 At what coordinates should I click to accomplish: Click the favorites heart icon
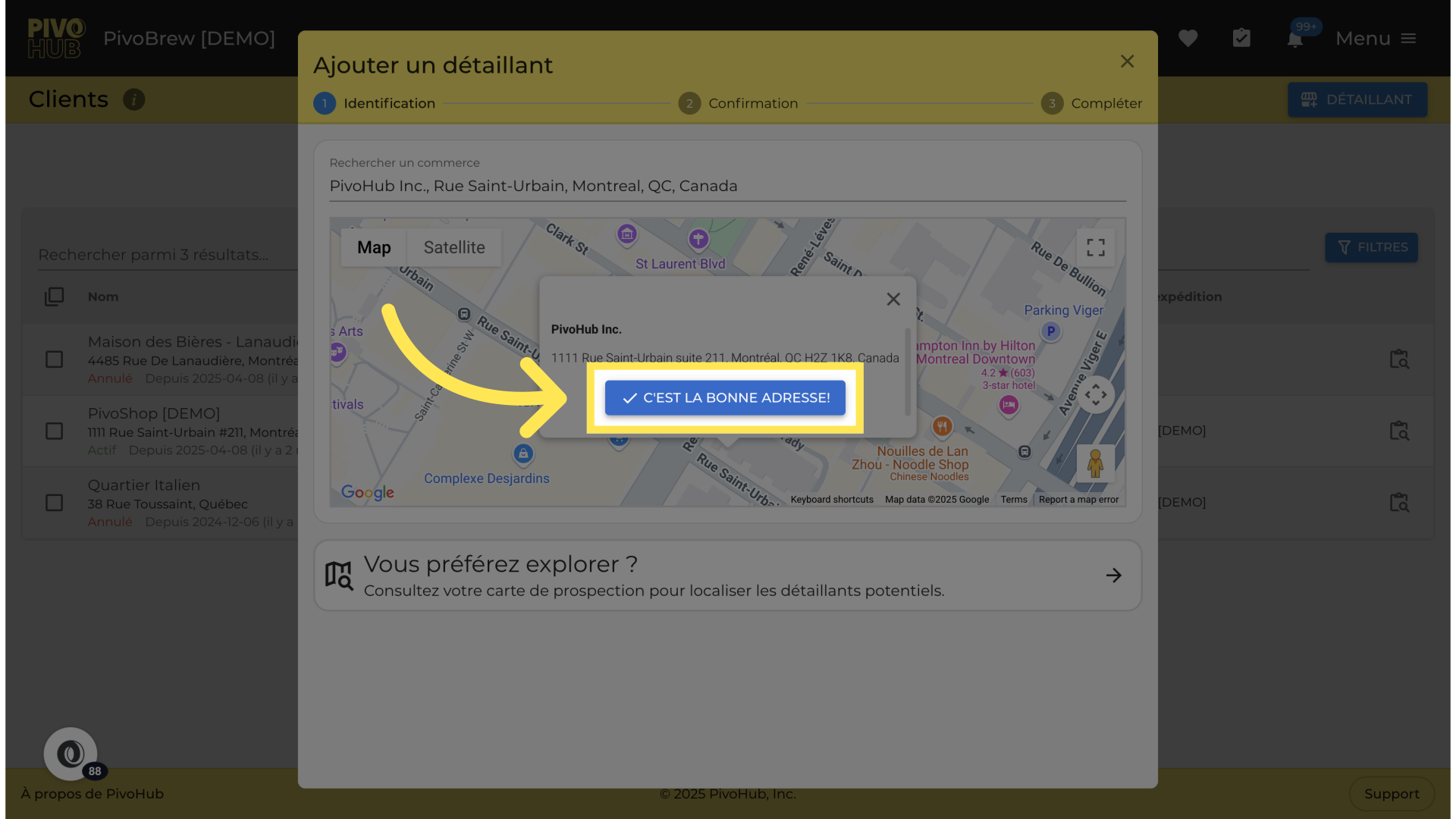pyautogui.click(x=1188, y=38)
